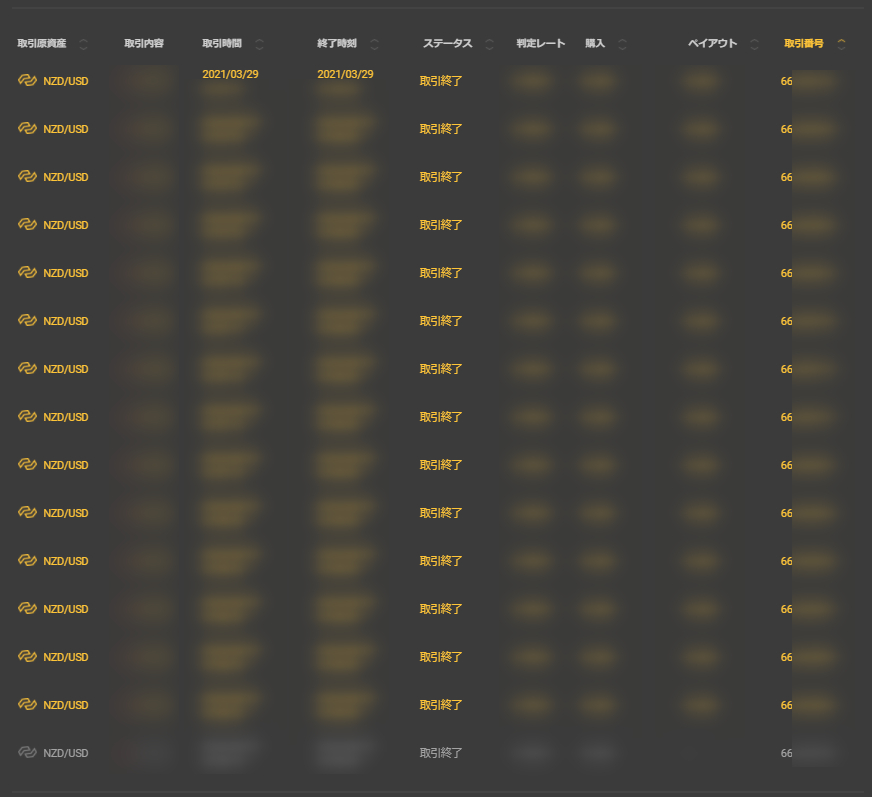The image size is (872, 797).
Task: Click the 判定レート column header
Action: click(x=541, y=43)
